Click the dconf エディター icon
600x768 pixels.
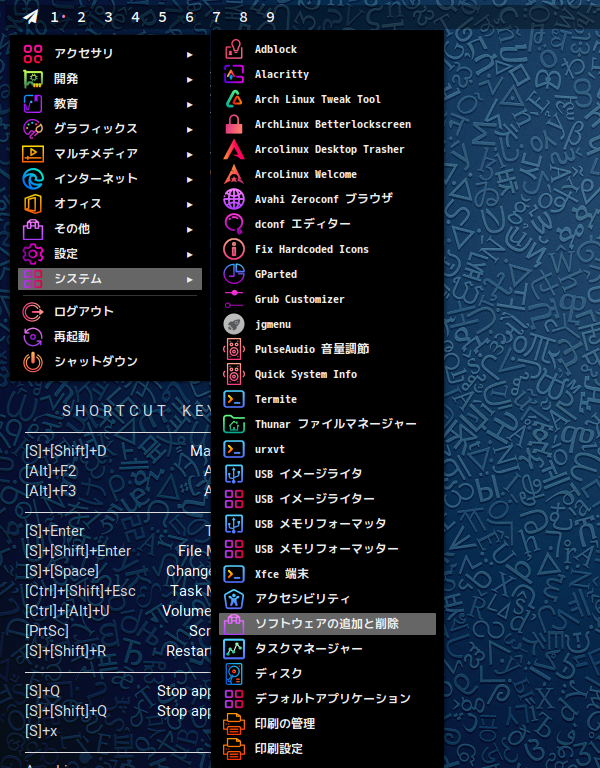(234, 224)
